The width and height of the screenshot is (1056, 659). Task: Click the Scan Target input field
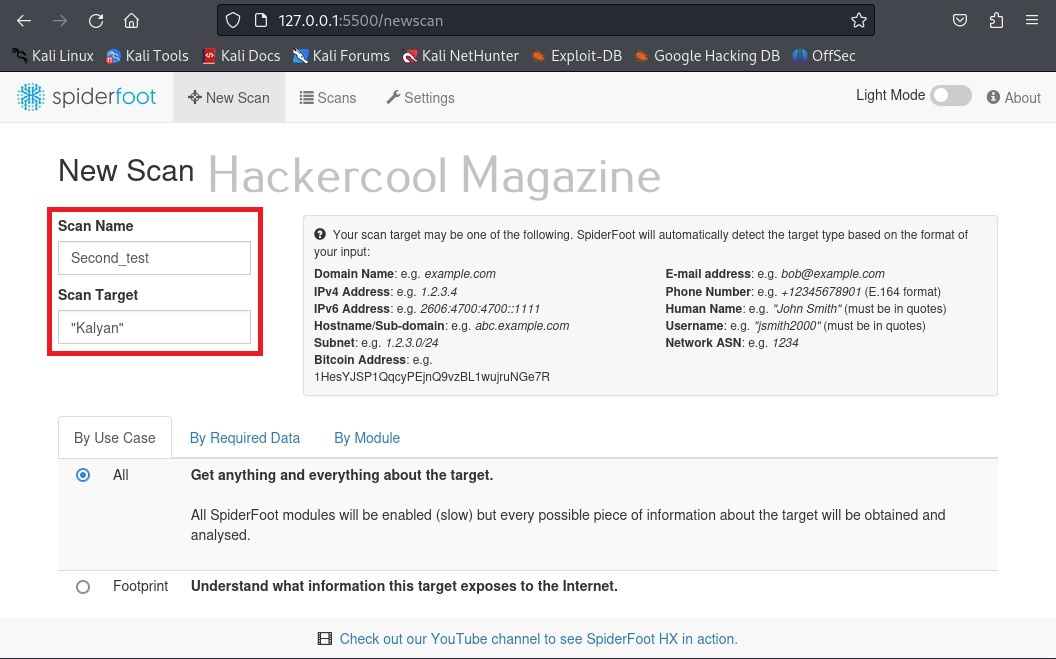(x=154, y=327)
